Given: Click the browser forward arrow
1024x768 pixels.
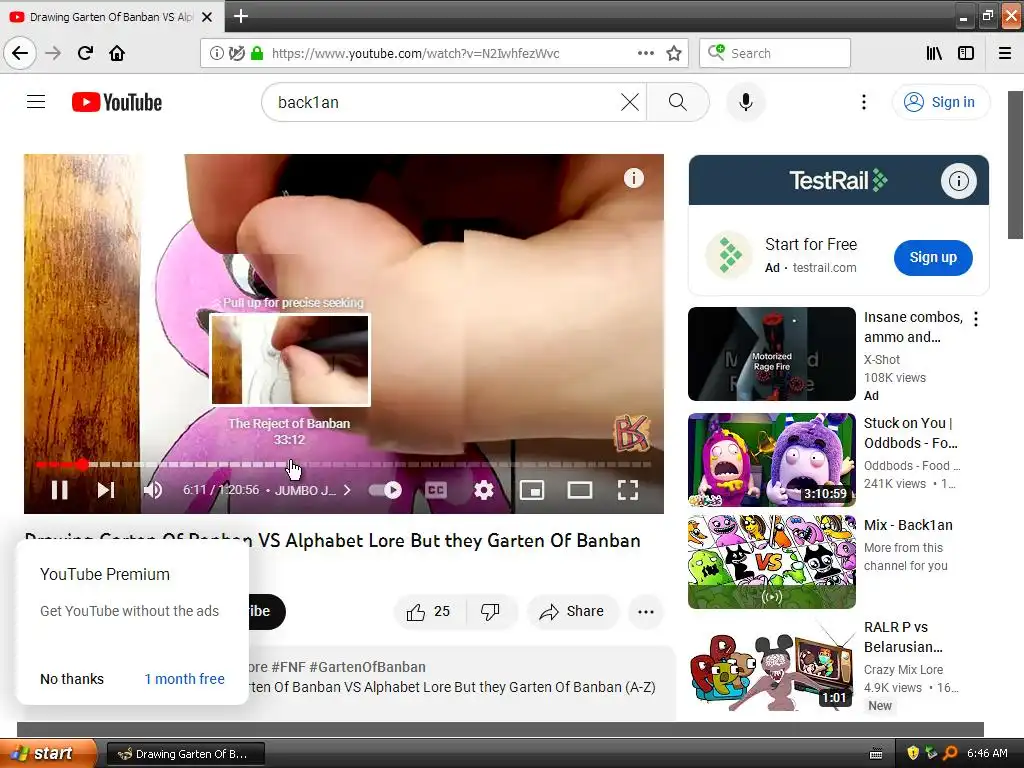Looking at the screenshot, I should [x=53, y=53].
